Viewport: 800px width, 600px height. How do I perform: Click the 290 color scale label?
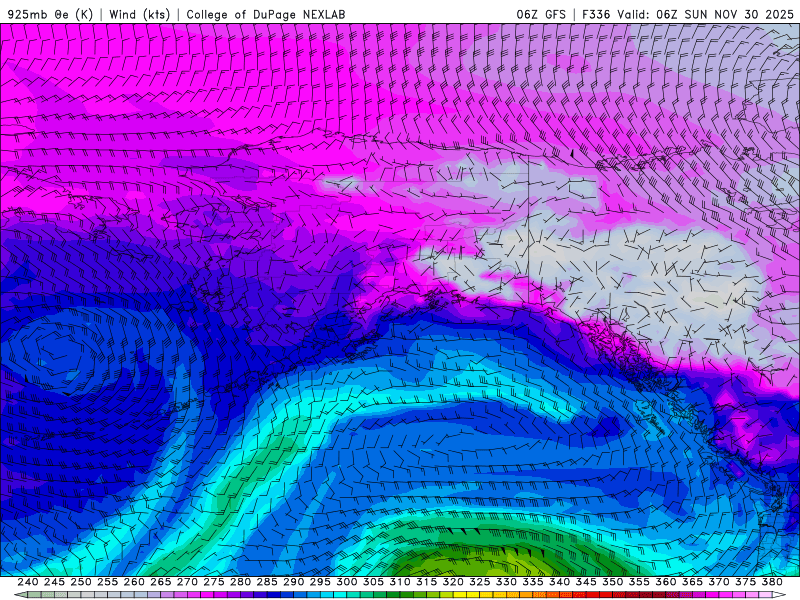coord(293,582)
